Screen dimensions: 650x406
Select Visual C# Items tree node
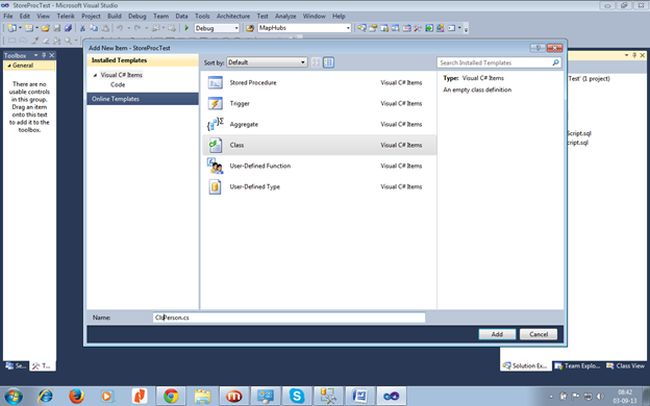coord(121,75)
